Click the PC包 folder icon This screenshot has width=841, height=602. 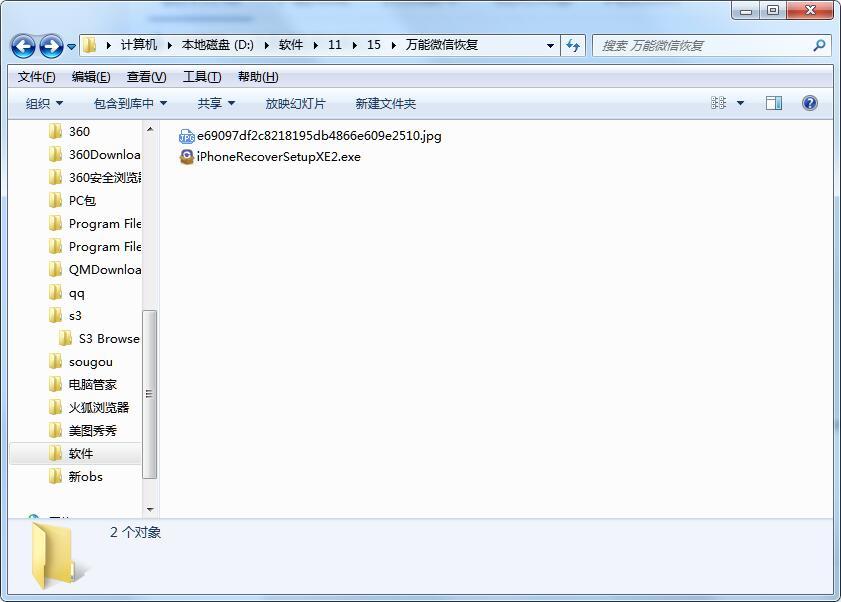(55, 201)
